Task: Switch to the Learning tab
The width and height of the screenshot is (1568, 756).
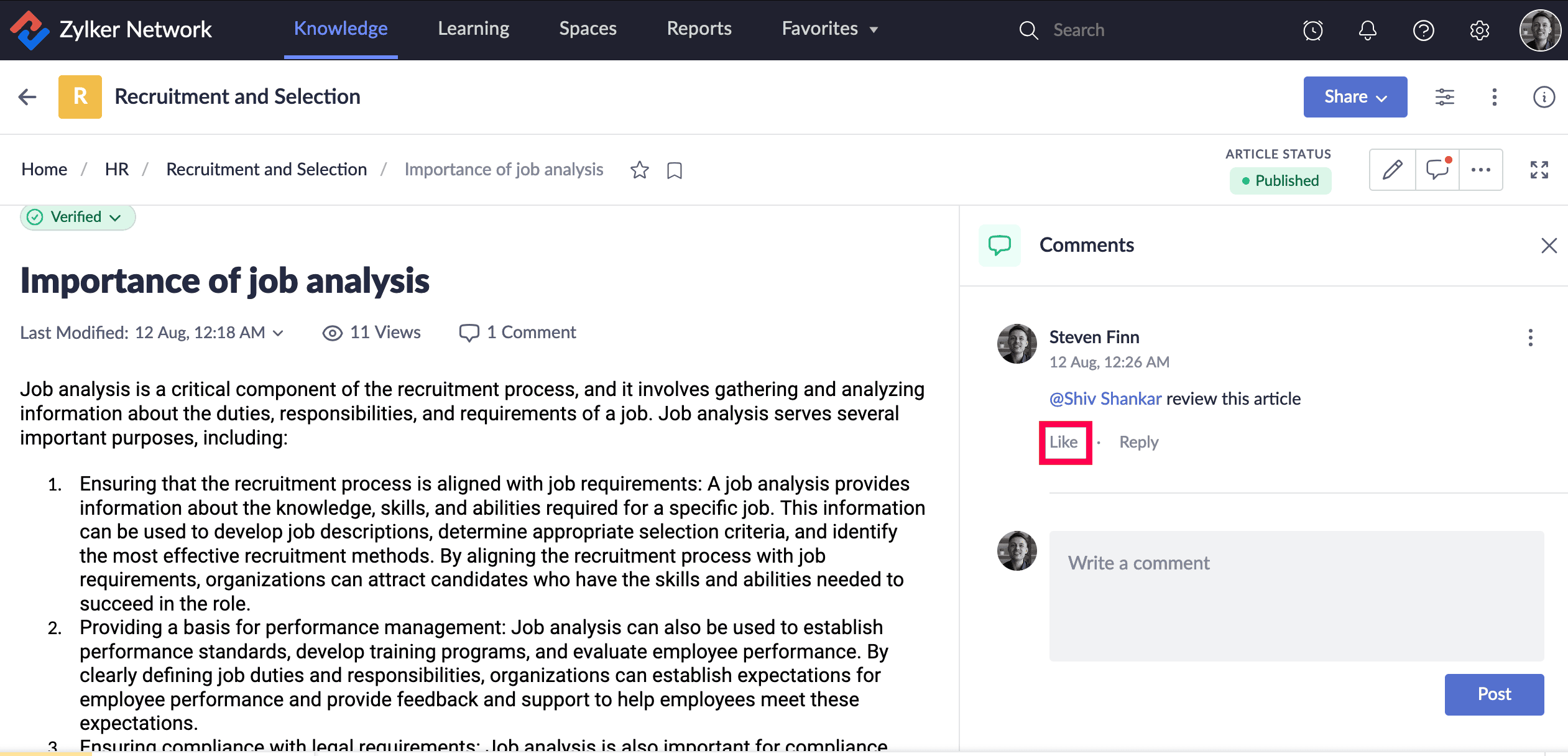Action: pos(473,29)
